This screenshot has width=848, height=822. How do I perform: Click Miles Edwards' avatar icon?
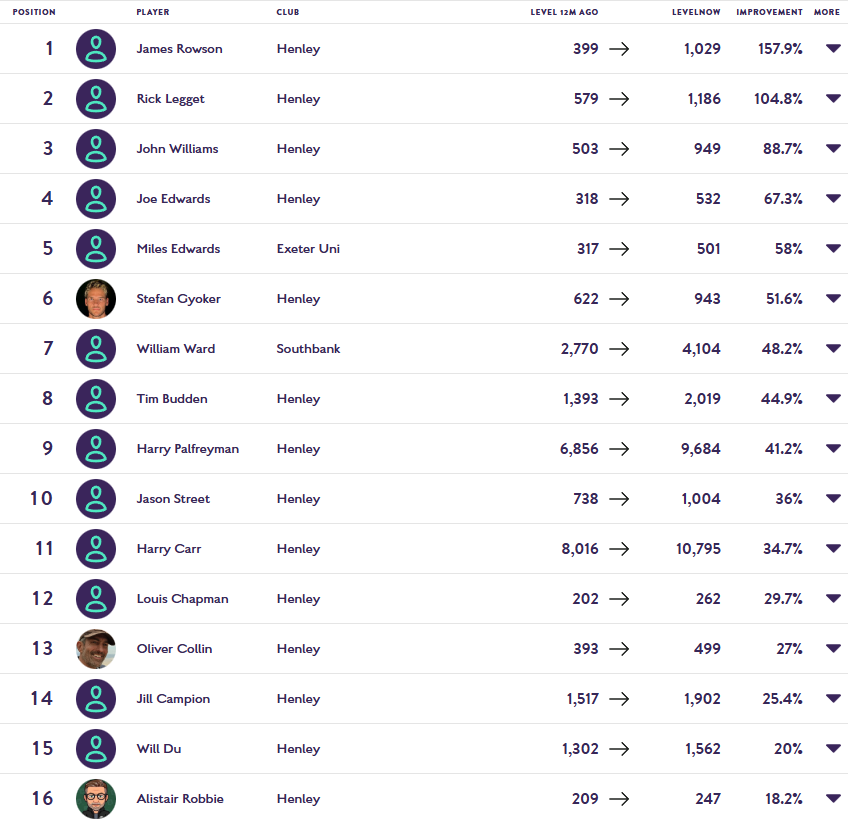96,249
